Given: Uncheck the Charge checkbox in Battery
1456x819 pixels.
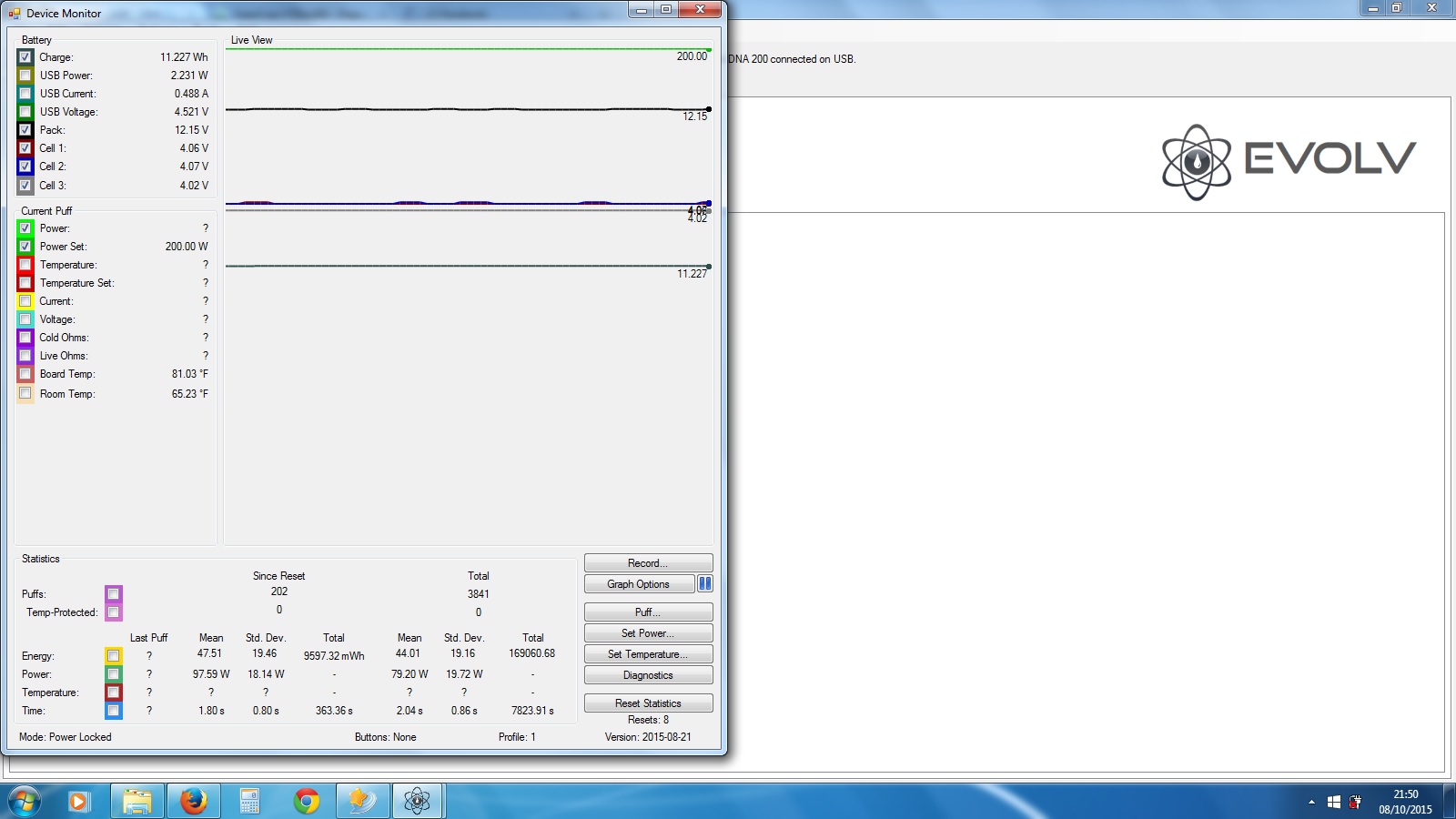Looking at the screenshot, I should (25, 57).
